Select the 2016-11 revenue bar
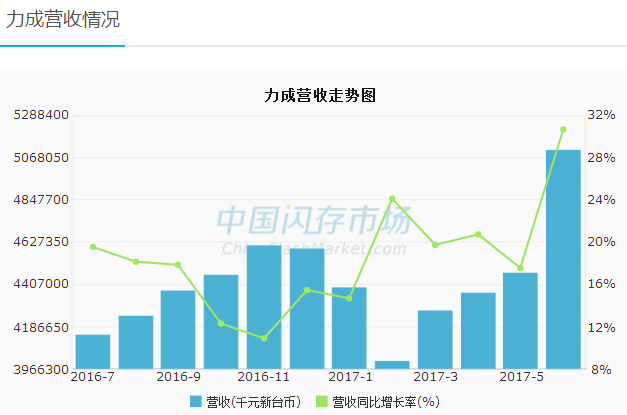 pos(264,307)
